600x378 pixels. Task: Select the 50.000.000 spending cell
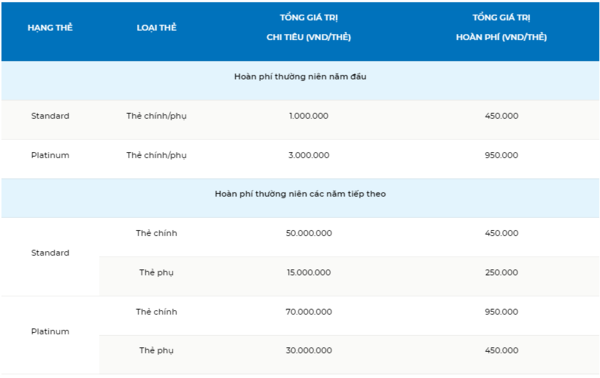[309, 233]
